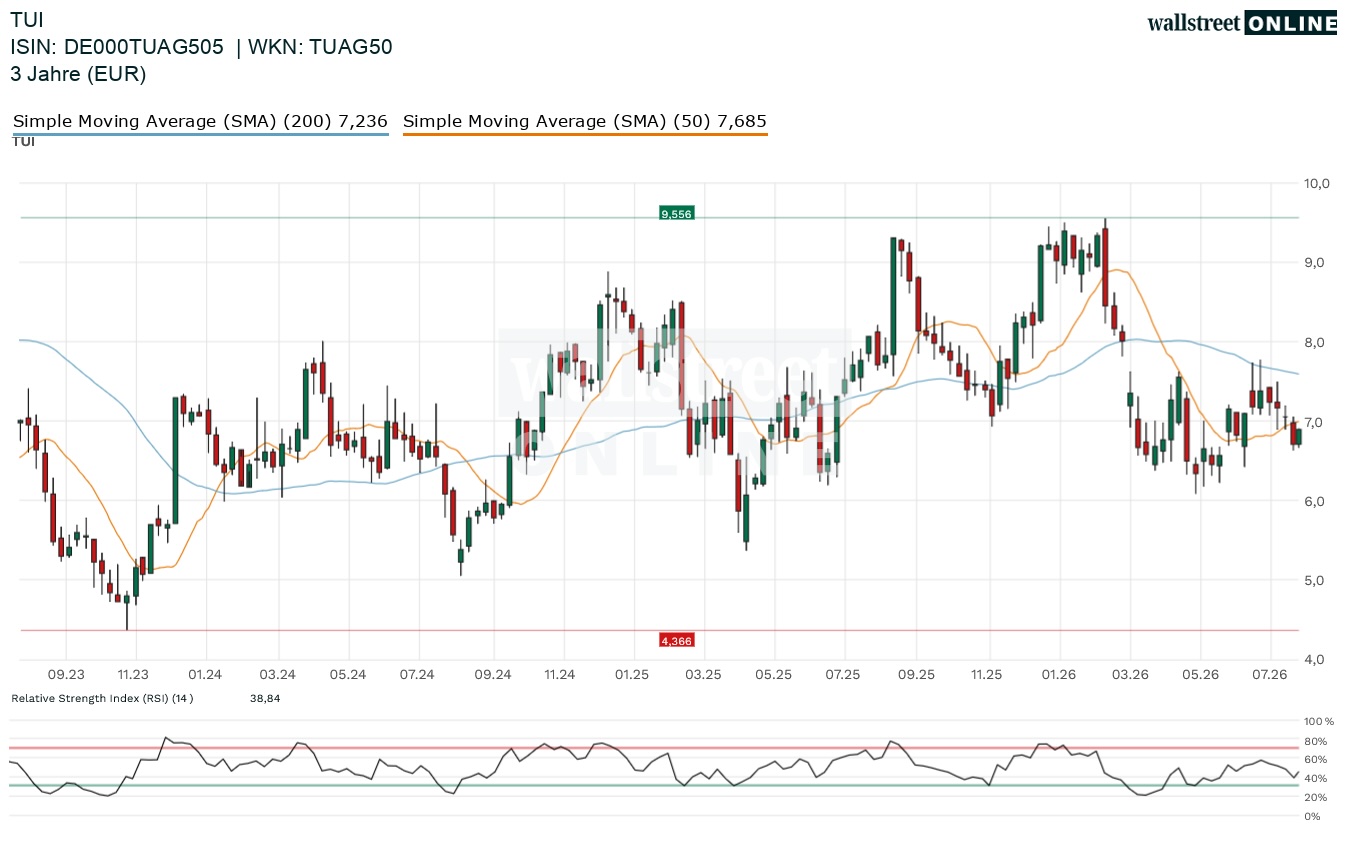Click the 03.25 date axis label
The height and width of the screenshot is (843, 1349).
pos(703,675)
